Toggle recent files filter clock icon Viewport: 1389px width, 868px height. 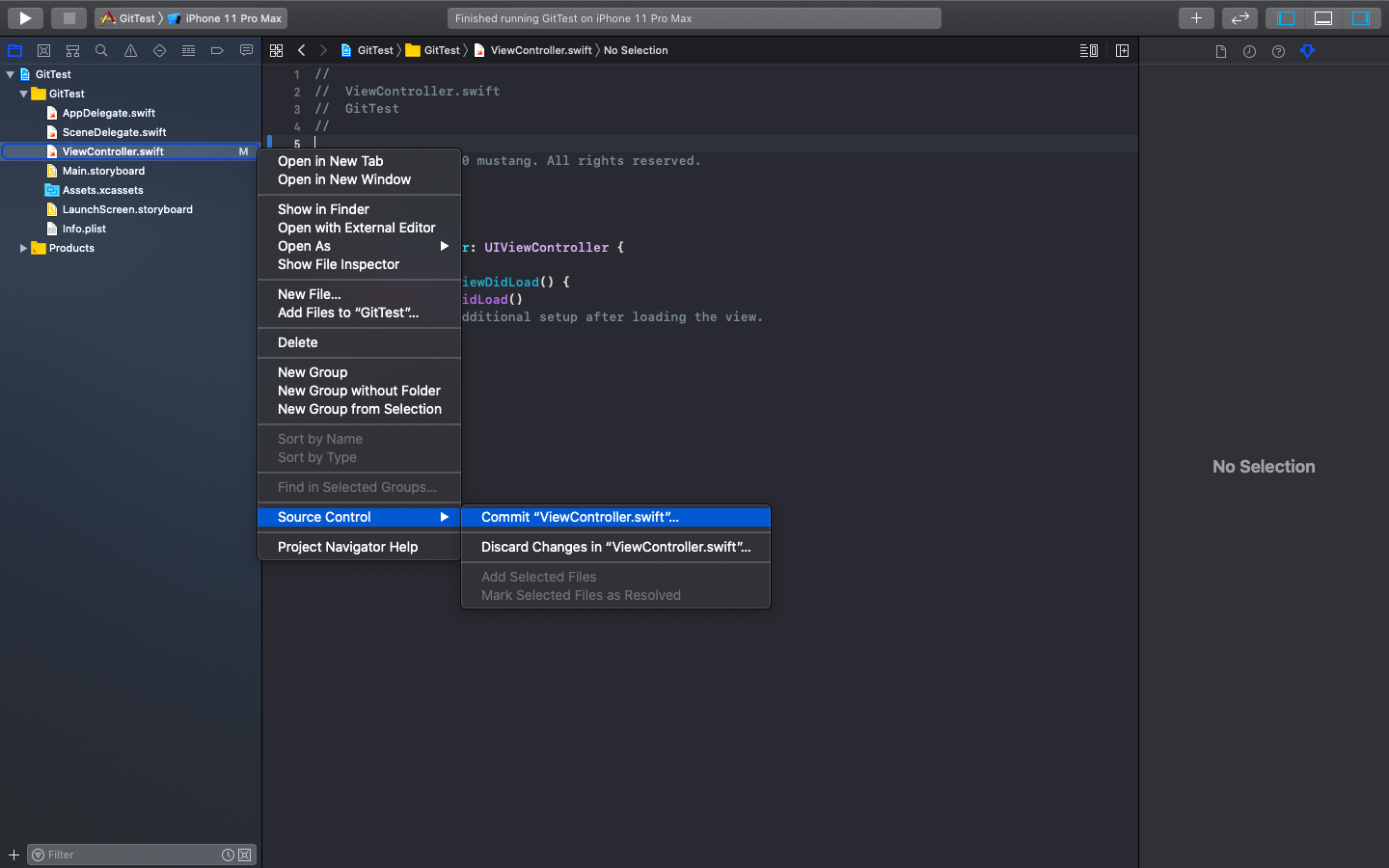[x=228, y=854]
